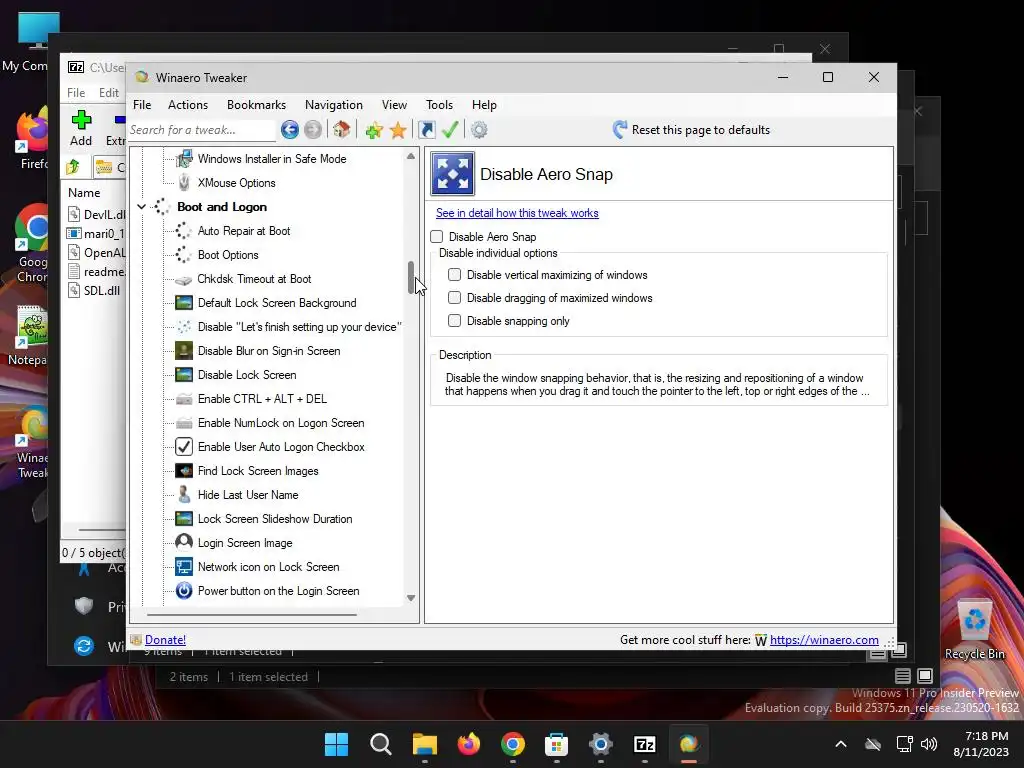Select Login Screen Image tweak
Image resolution: width=1024 pixels, height=768 pixels.
point(245,543)
